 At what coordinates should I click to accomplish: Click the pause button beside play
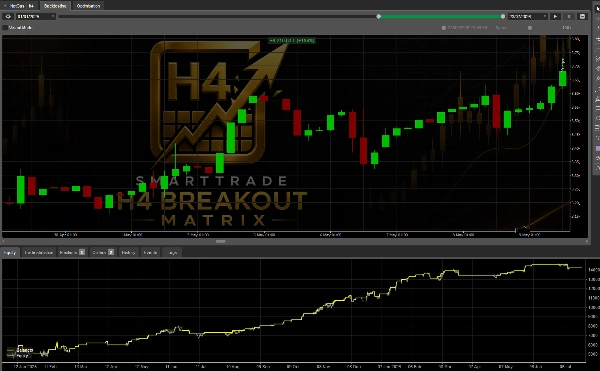(x=569, y=16)
